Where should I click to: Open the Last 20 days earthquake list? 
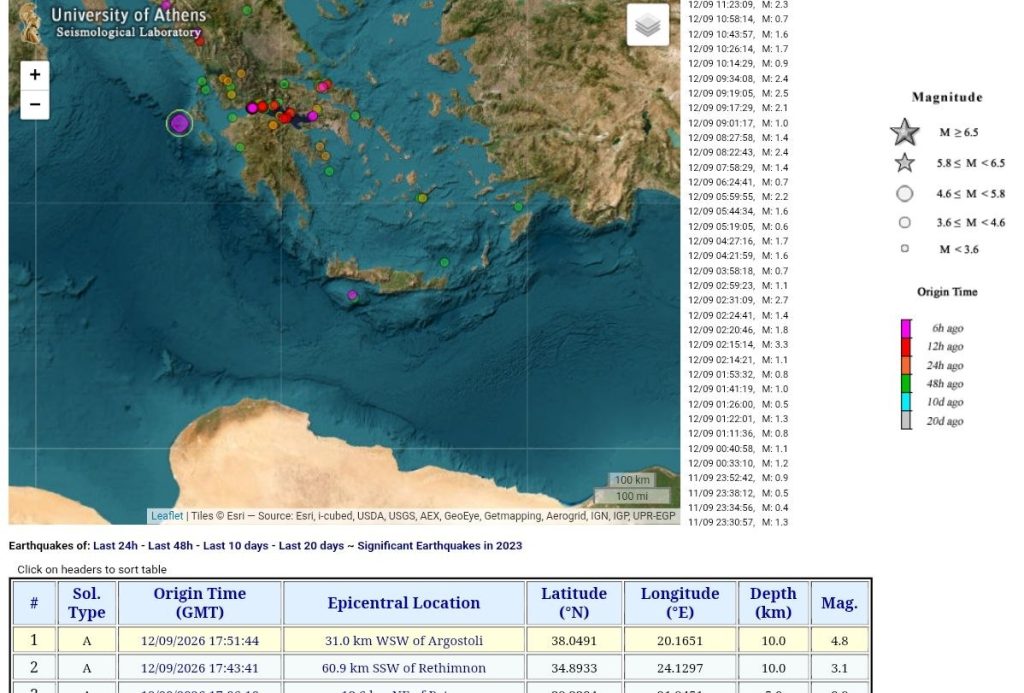311,545
